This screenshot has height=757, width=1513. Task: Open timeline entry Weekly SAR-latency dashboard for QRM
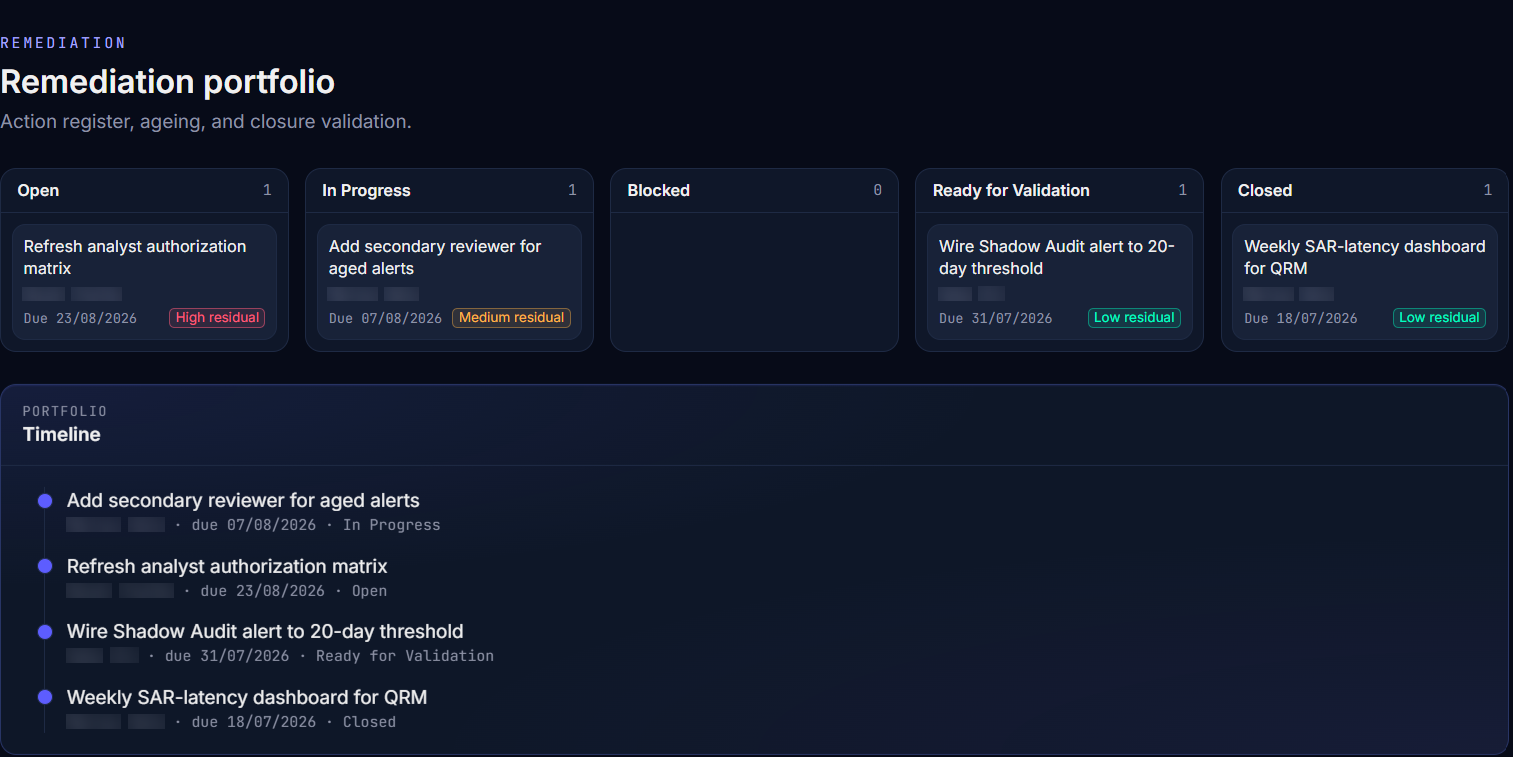(x=247, y=698)
